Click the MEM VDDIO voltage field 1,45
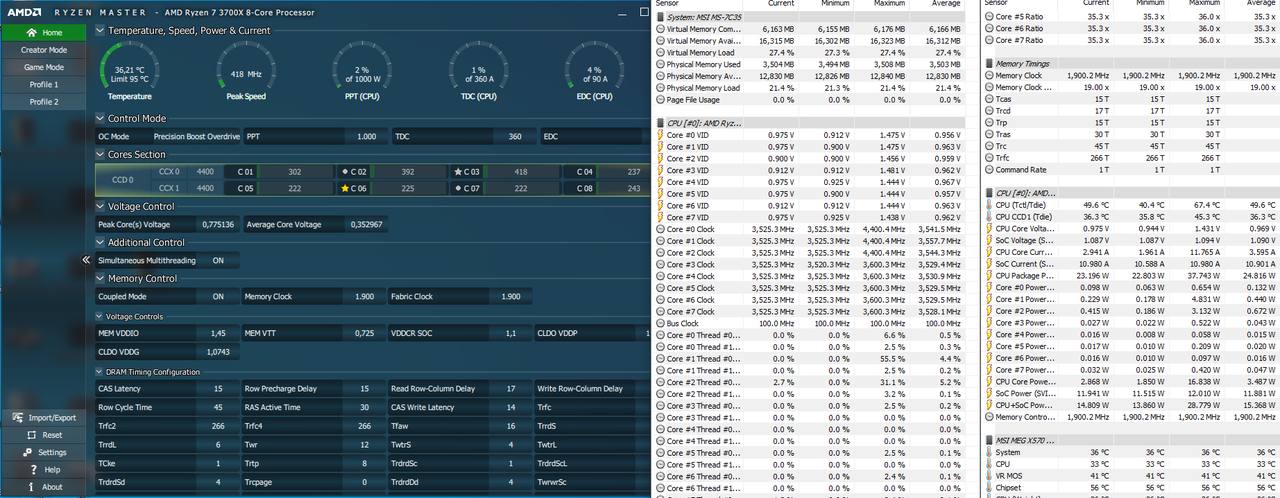Viewport: 1280px width, 498px height. point(218,333)
